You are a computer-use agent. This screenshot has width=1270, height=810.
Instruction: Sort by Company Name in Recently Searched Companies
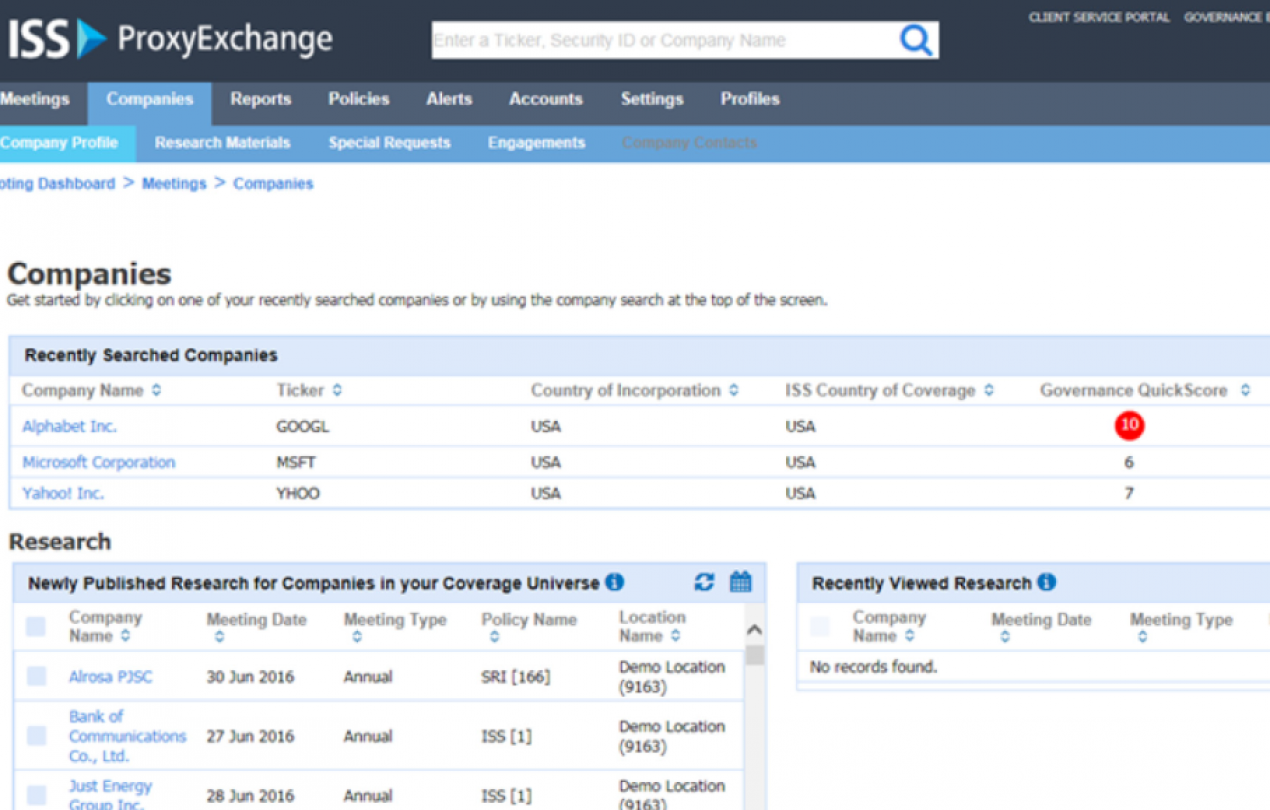click(156, 391)
